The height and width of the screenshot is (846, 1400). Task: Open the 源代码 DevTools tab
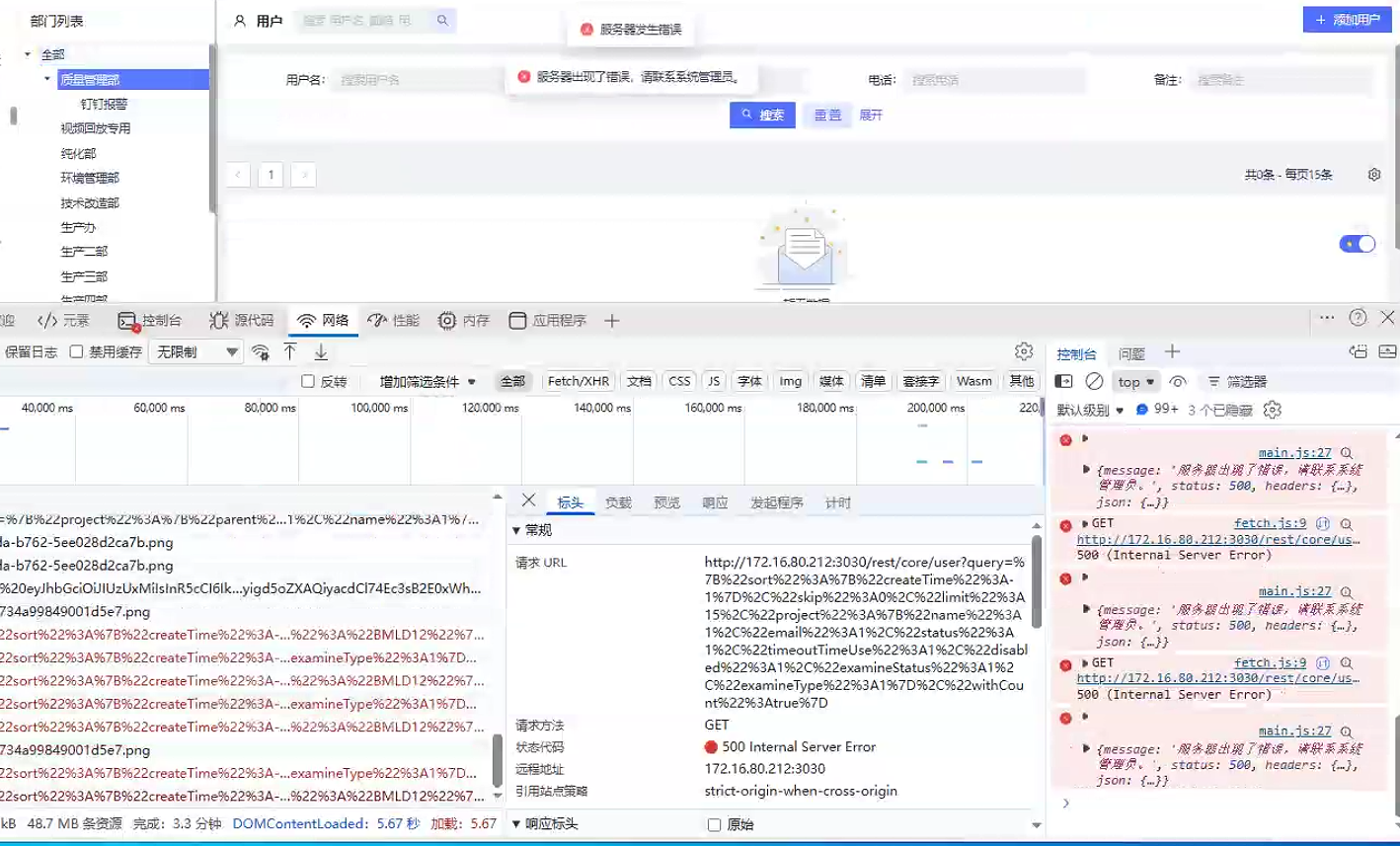(x=242, y=321)
